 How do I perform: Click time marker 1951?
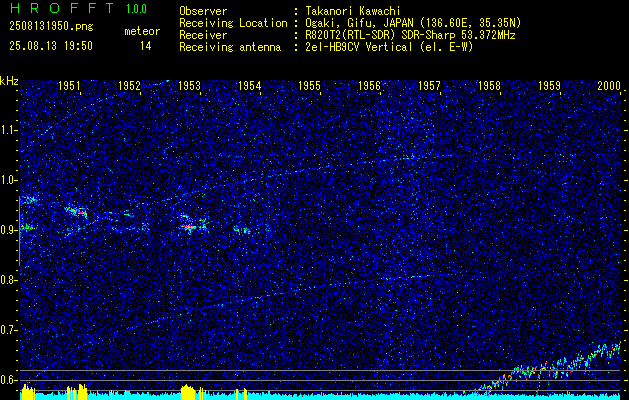(x=69, y=85)
